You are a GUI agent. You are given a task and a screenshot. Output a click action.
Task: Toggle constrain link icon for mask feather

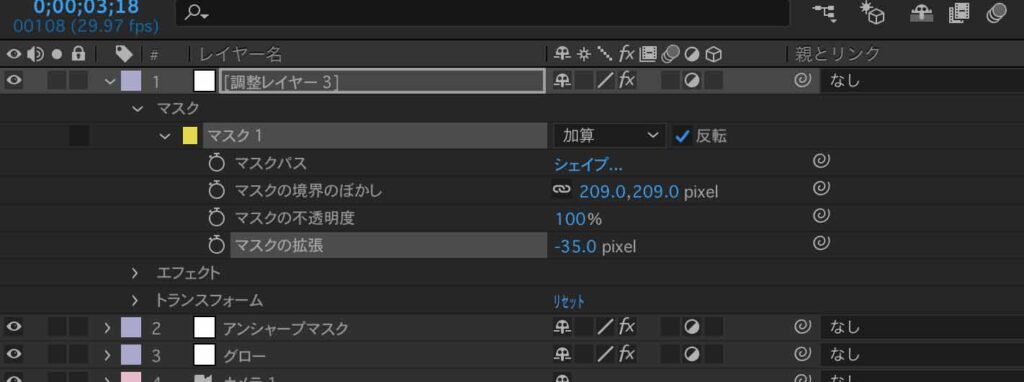click(x=562, y=189)
